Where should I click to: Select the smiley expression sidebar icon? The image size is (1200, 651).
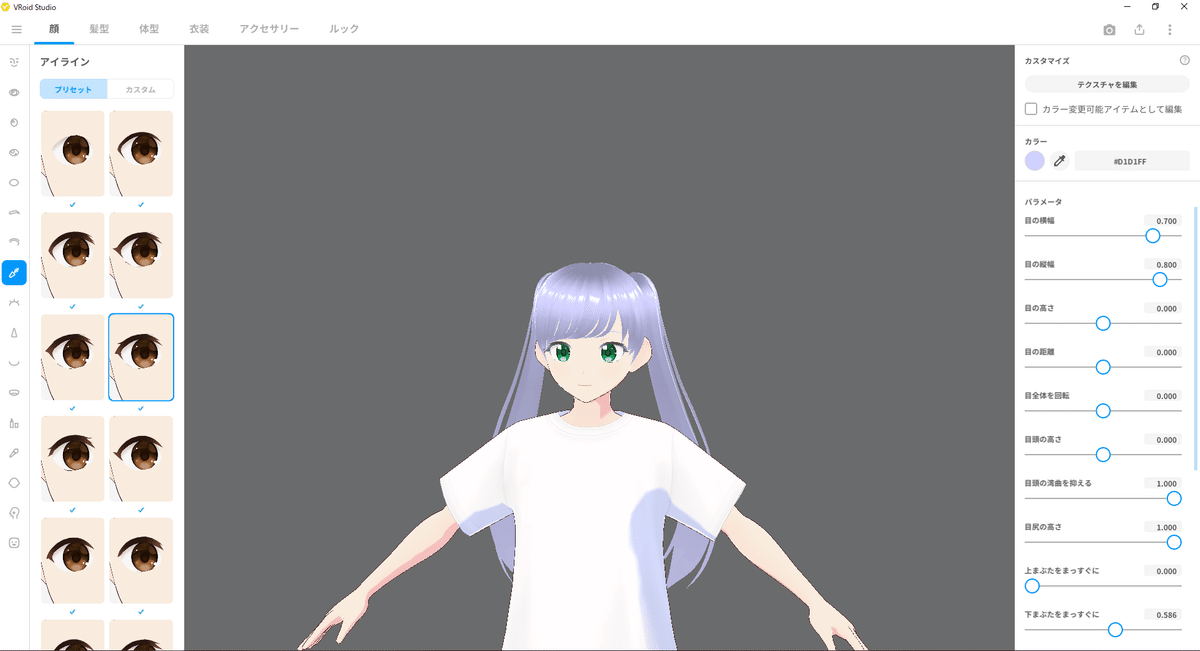[14, 542]
